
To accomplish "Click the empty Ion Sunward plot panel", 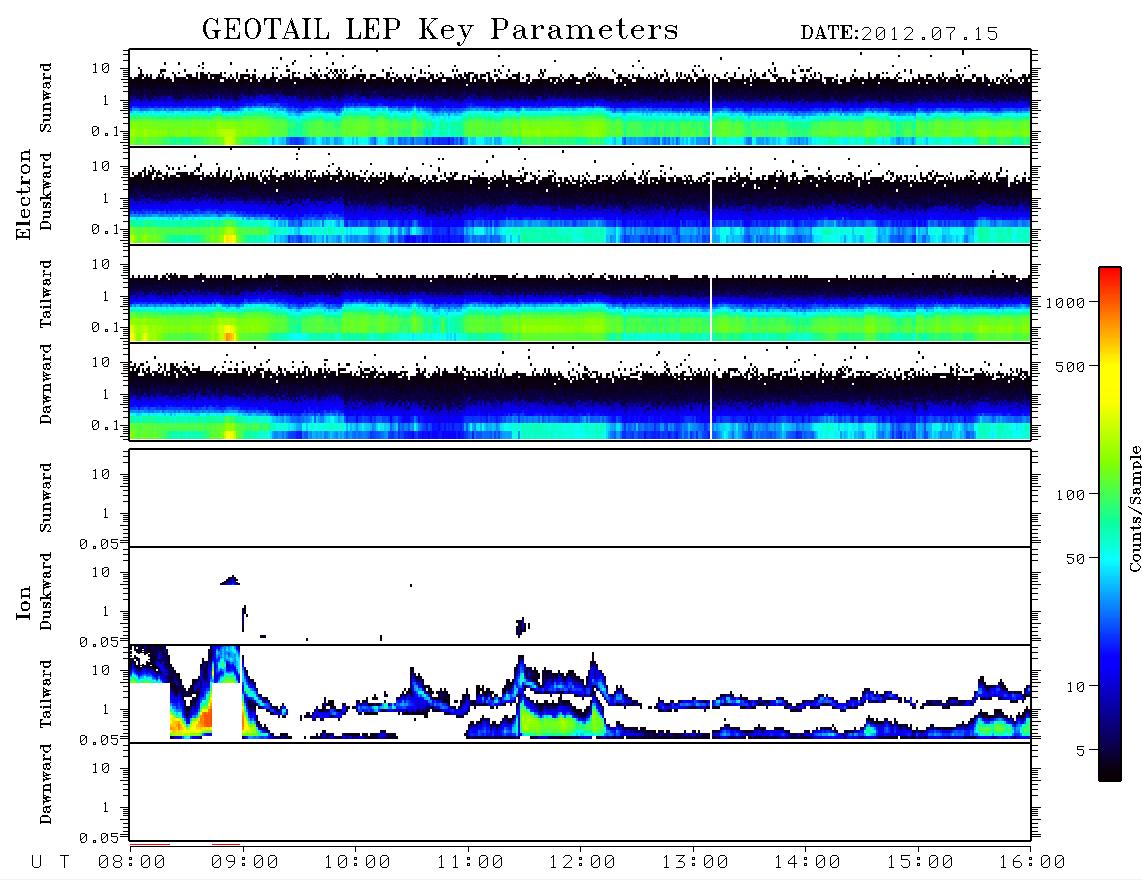I will (580, 498).
